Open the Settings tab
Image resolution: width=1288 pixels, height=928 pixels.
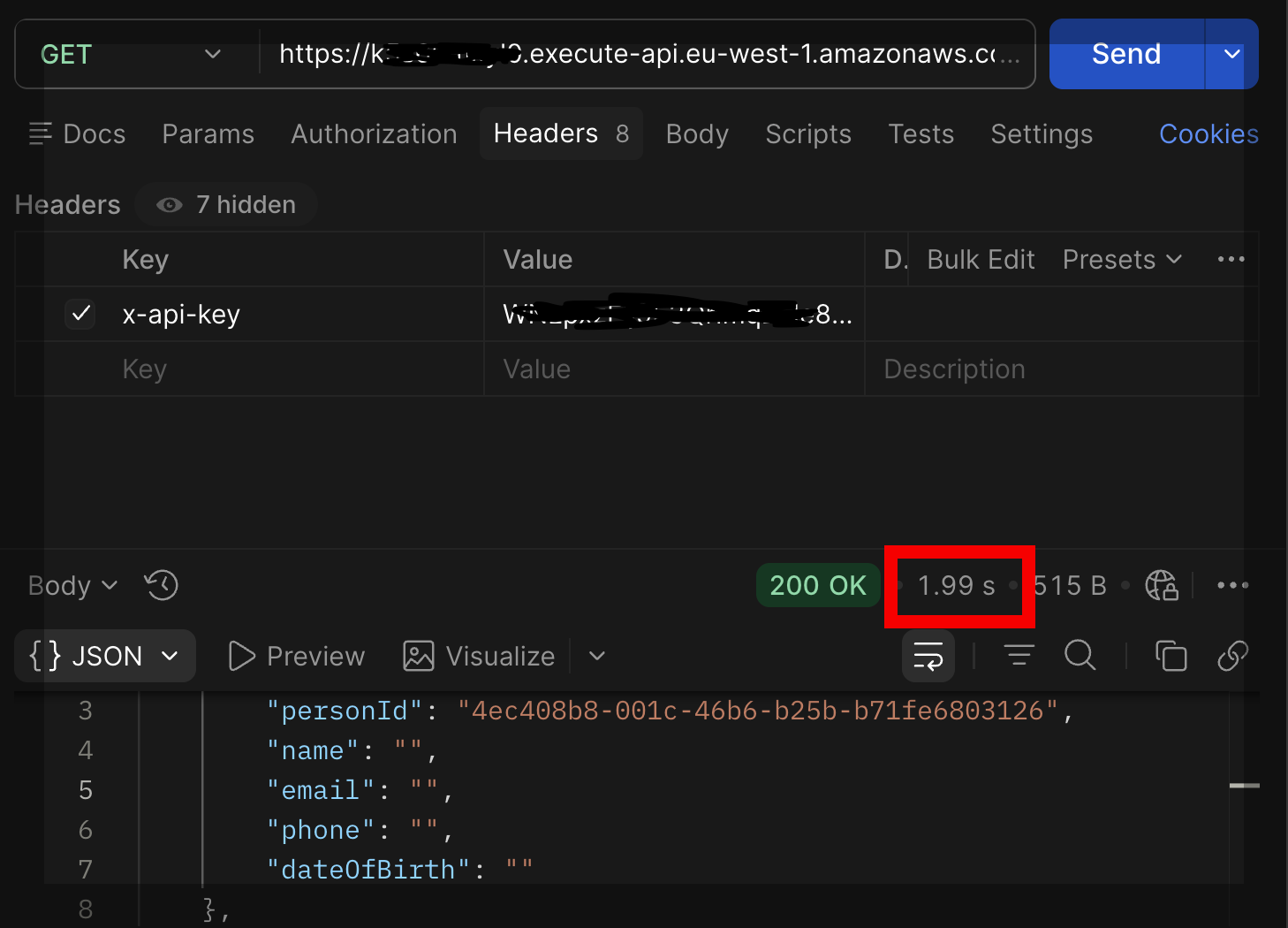click(1042, 133)
